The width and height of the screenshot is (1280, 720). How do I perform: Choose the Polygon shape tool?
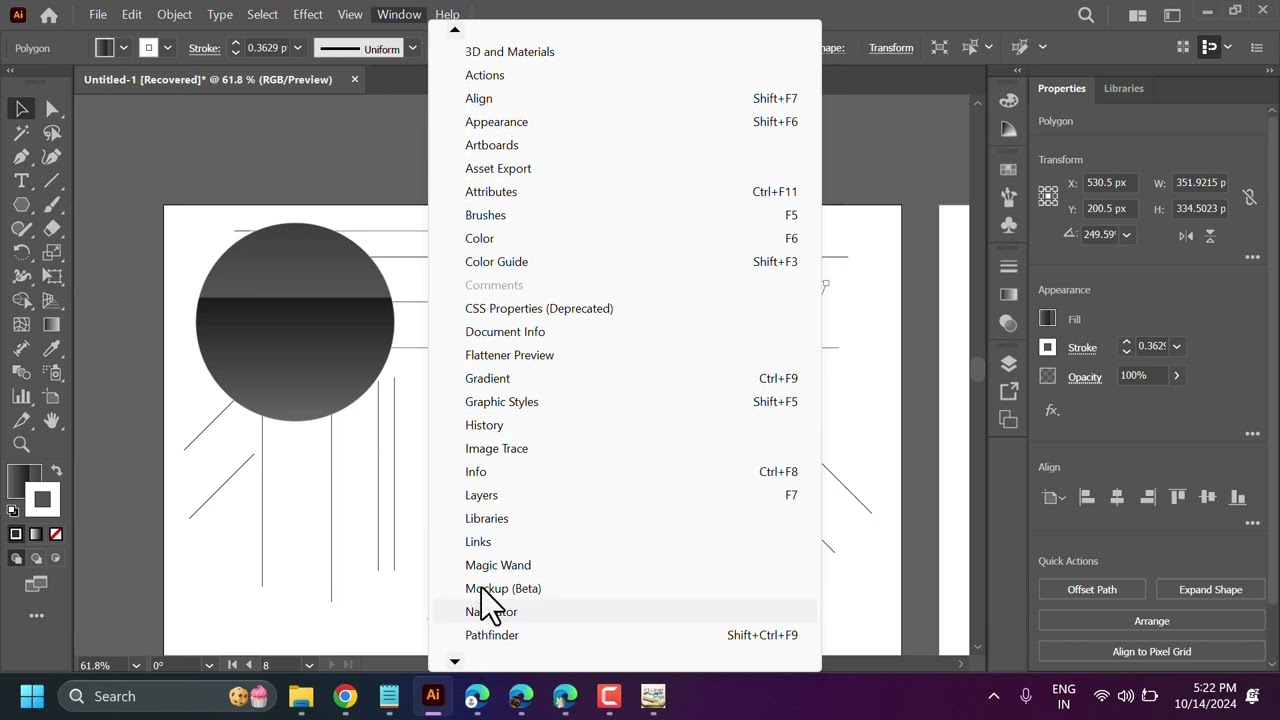tap(21, 205)
